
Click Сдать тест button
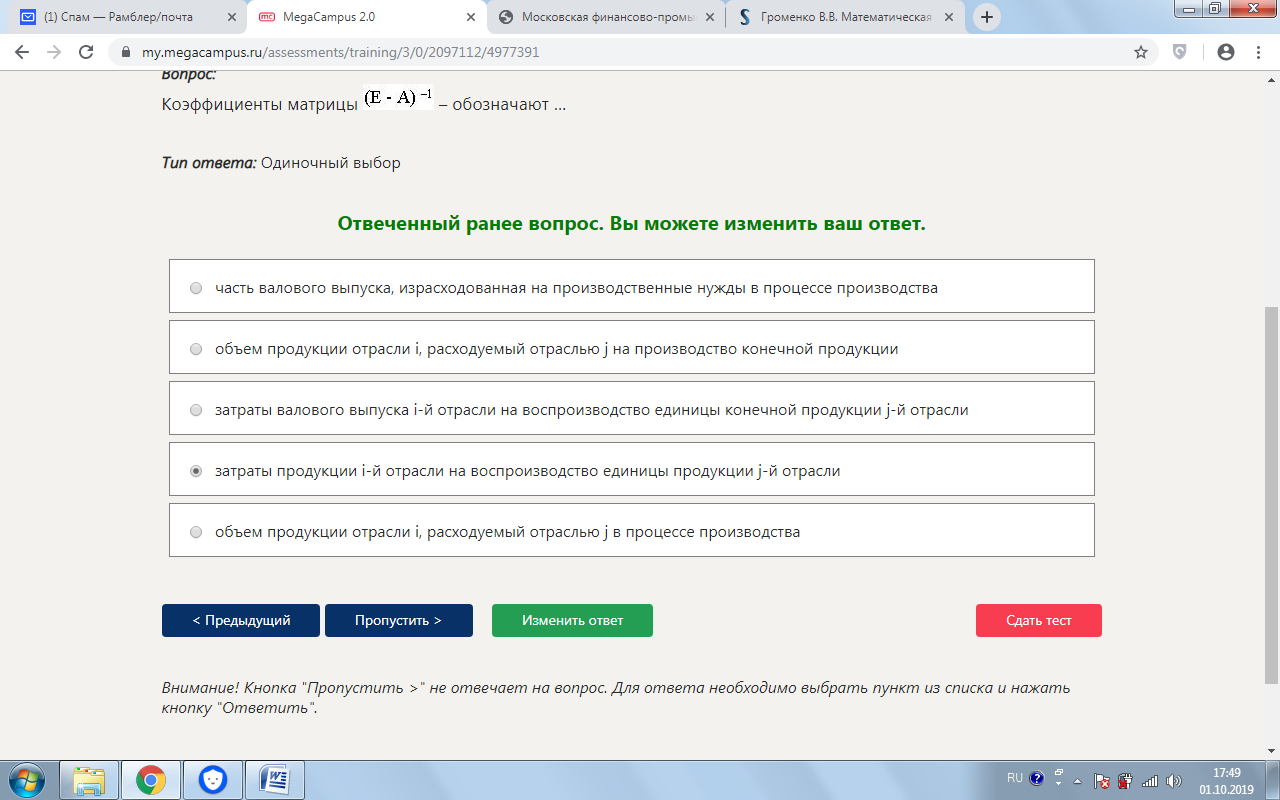(1039, 620)
